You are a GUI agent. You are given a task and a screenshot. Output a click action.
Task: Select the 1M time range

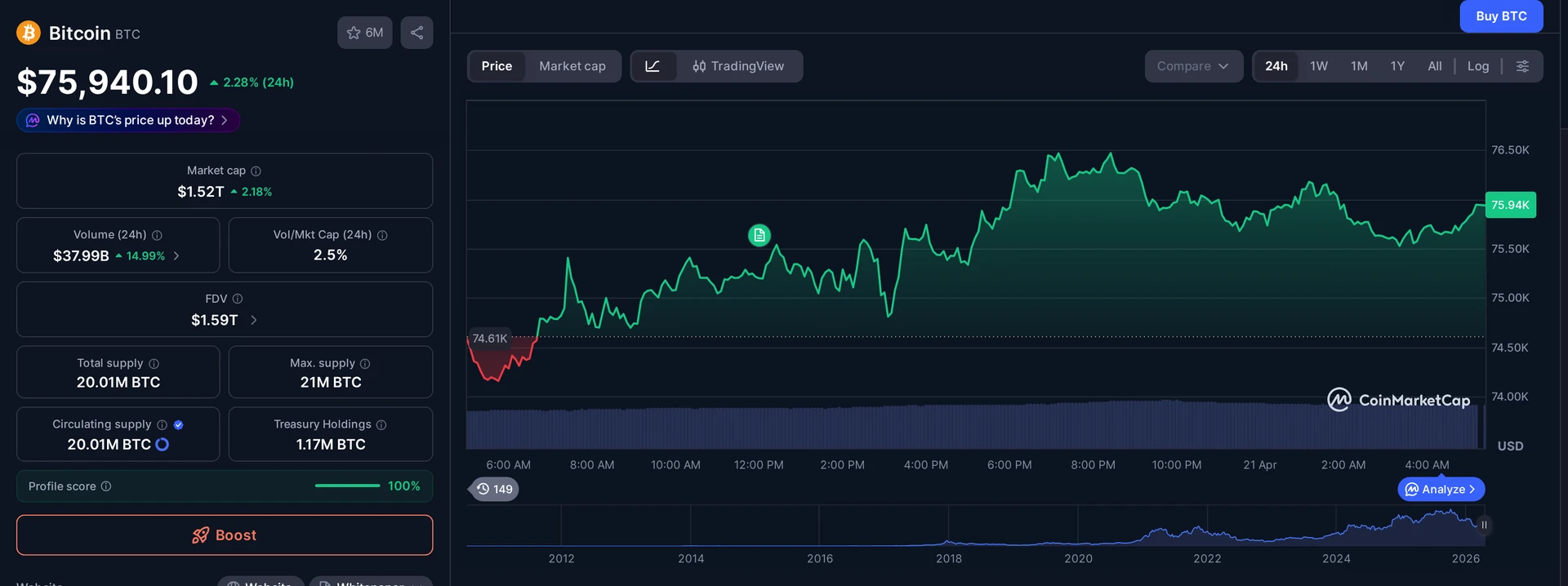click(x=1359, y=66)
